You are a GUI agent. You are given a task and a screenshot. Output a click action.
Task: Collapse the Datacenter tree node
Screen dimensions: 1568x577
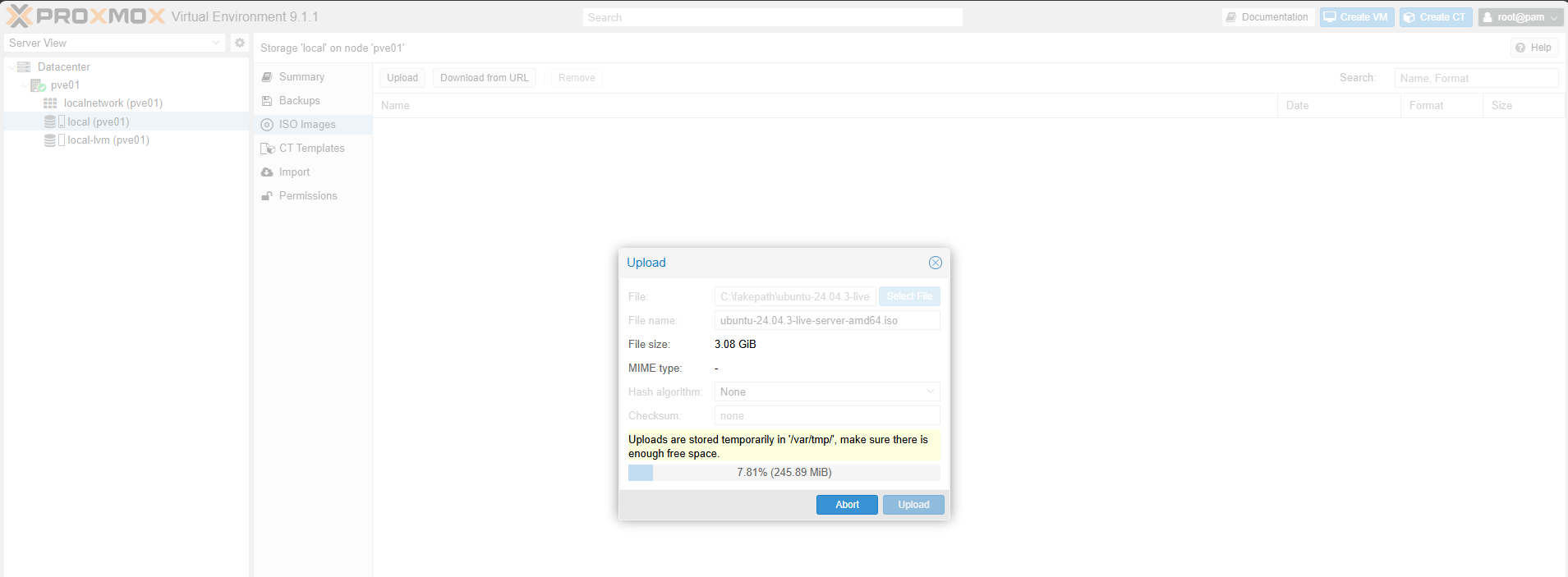[x=11, y=67]
